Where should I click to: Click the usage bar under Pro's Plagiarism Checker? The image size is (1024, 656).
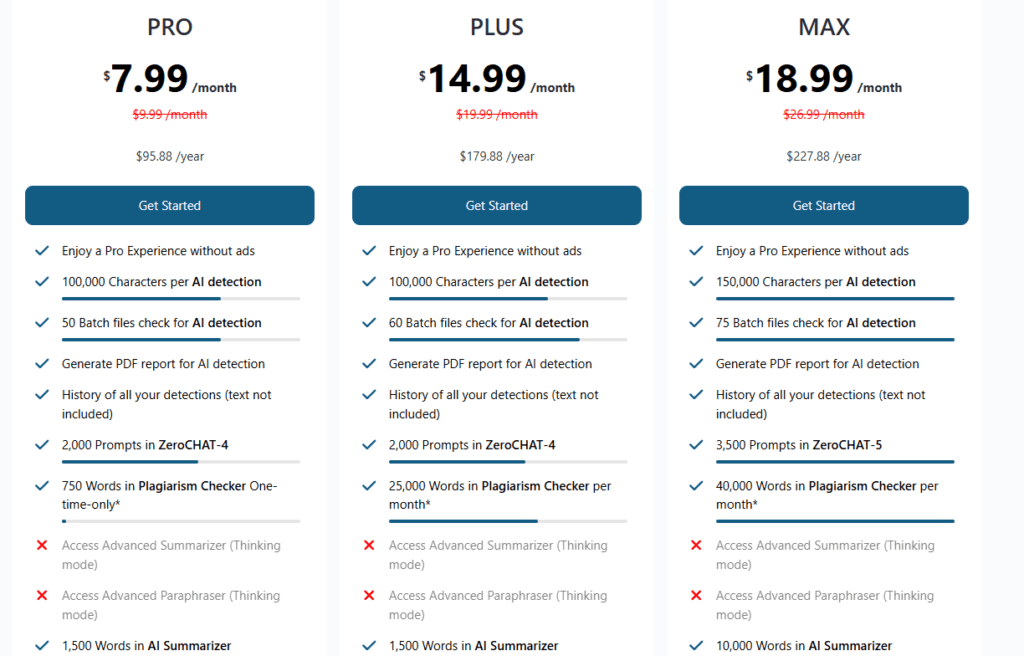180,520
